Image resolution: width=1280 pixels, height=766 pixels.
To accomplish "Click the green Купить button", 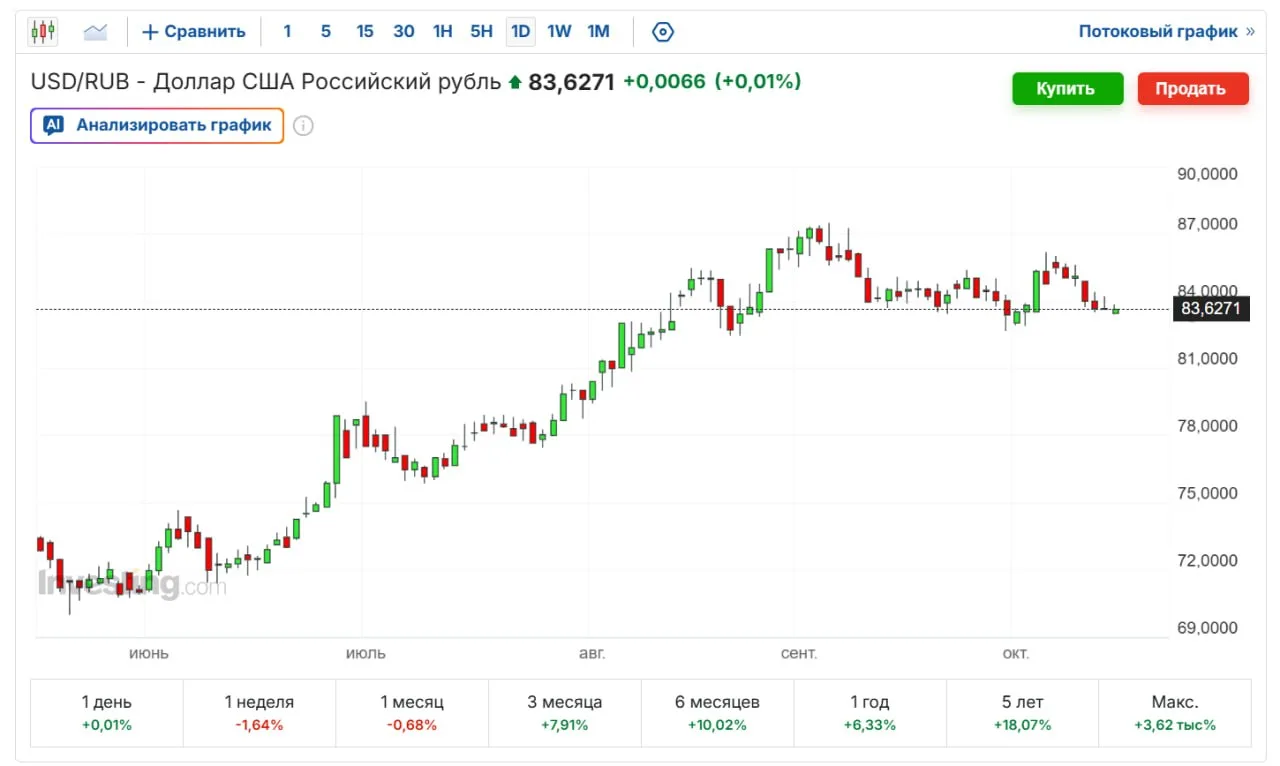I will point(1066,88).
